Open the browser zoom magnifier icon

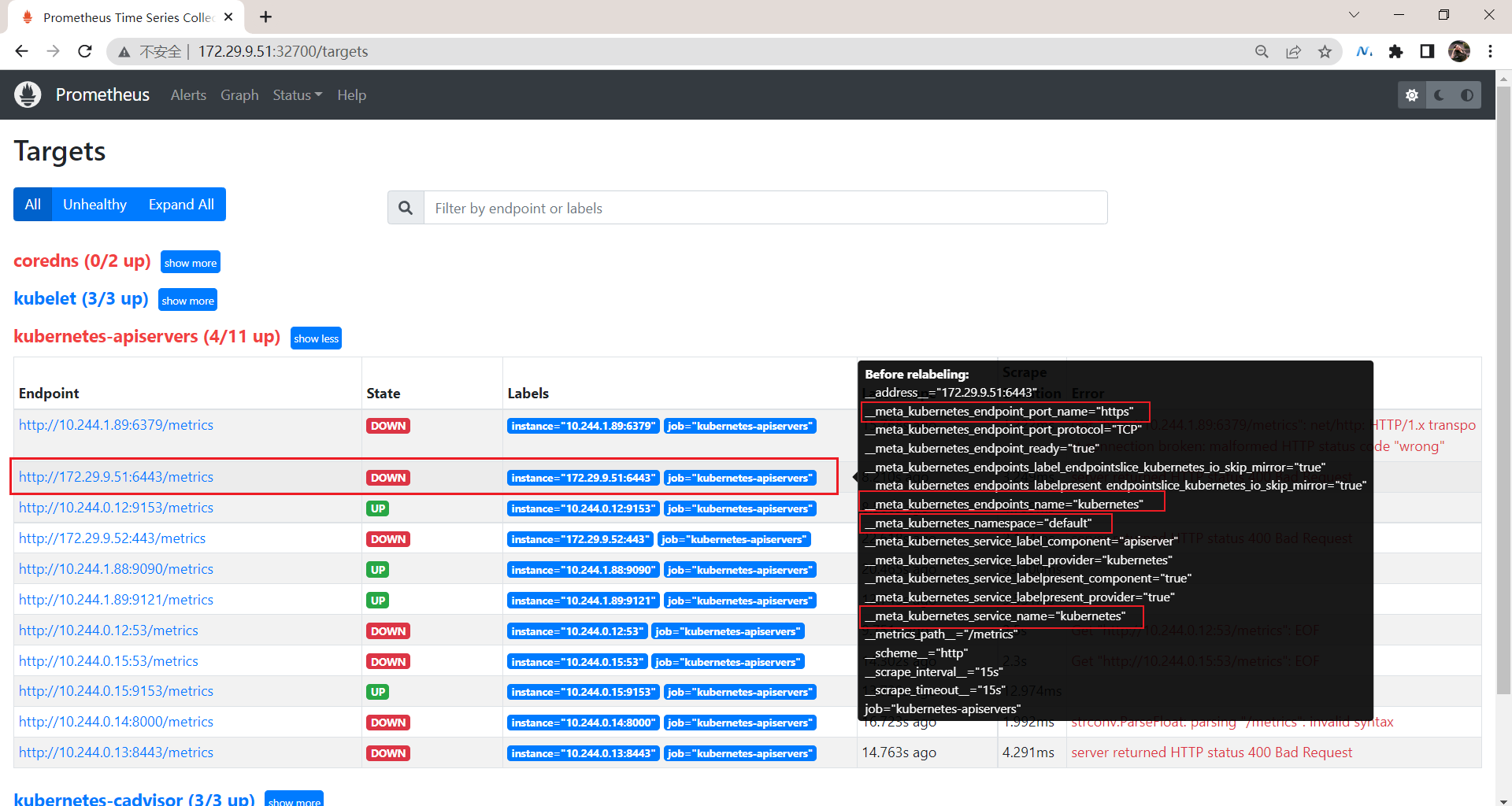click(x=1262, y=51)
